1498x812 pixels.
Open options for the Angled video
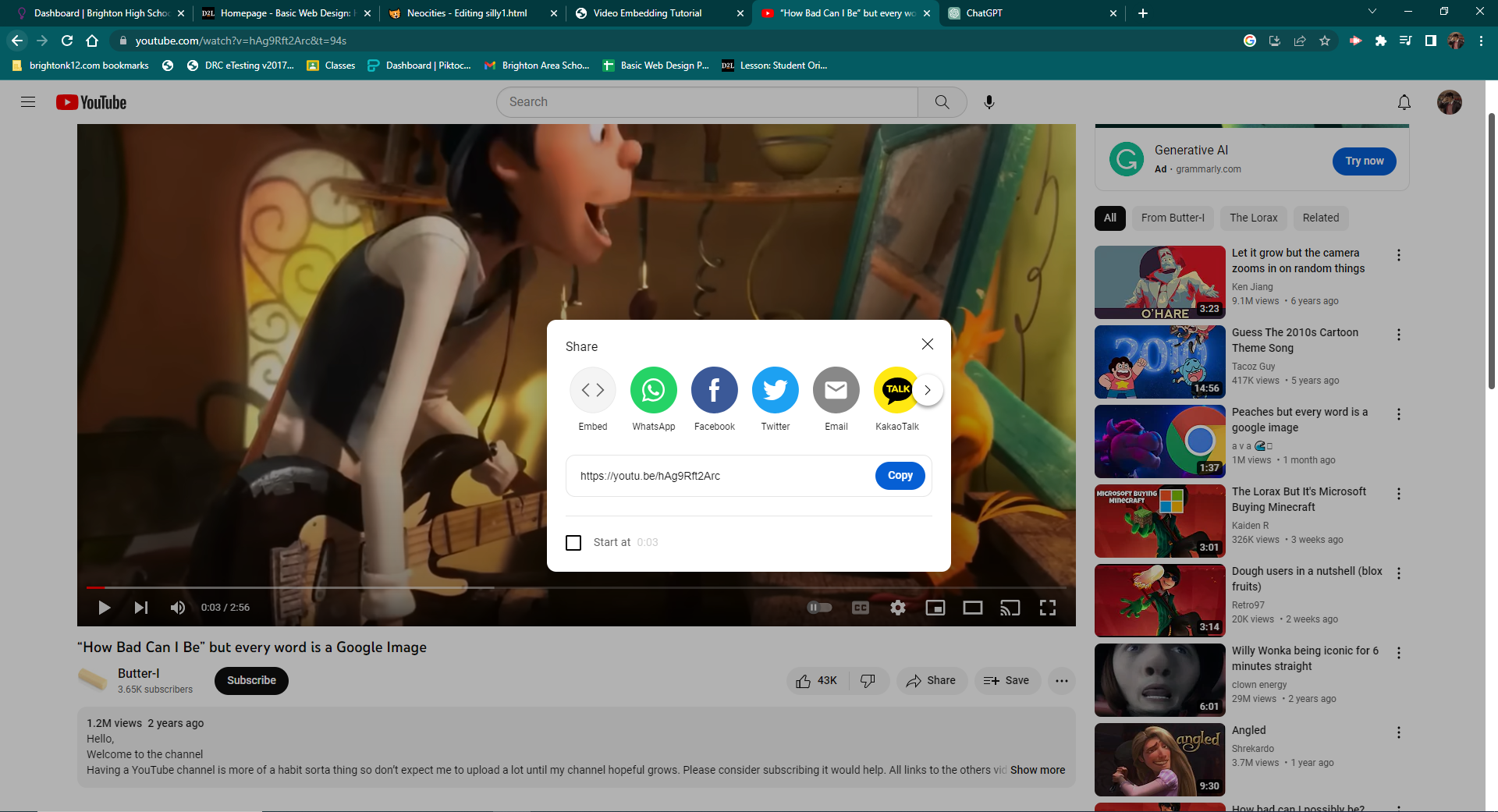(1399, 732)
